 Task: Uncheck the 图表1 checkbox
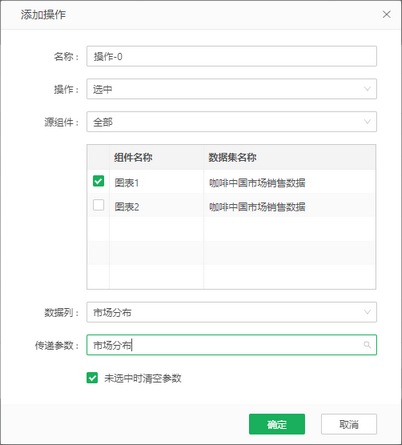pyautogui.click(x=98, y=181)
